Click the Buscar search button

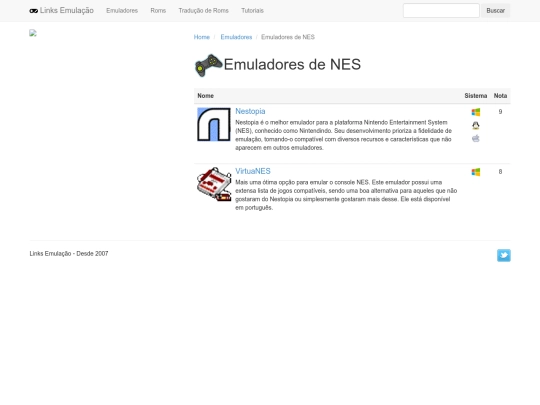click(496, 11)
